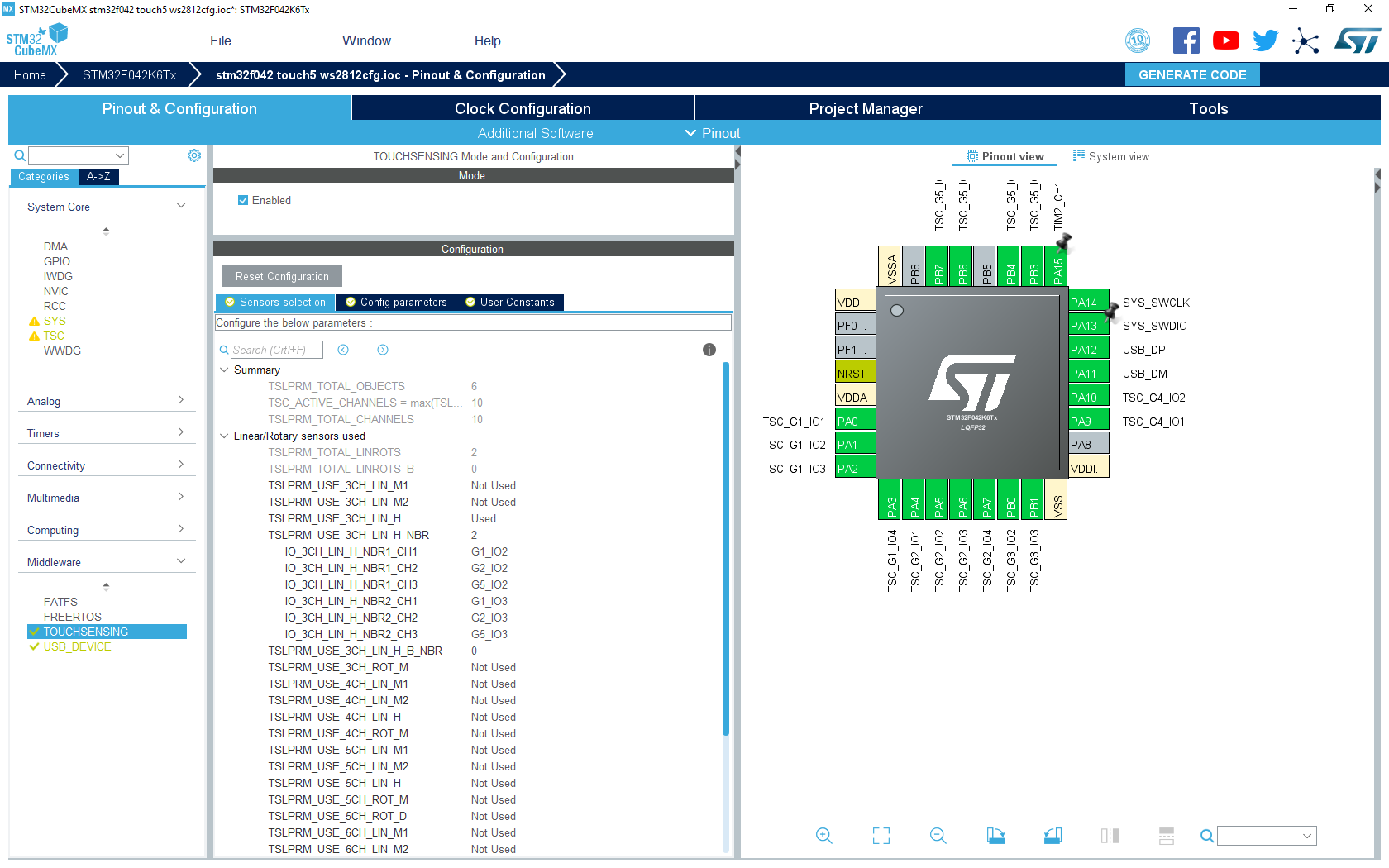Open the ST community network icon
The width and height of the screenshot is (1389, 868).
tap(1305, 41)
